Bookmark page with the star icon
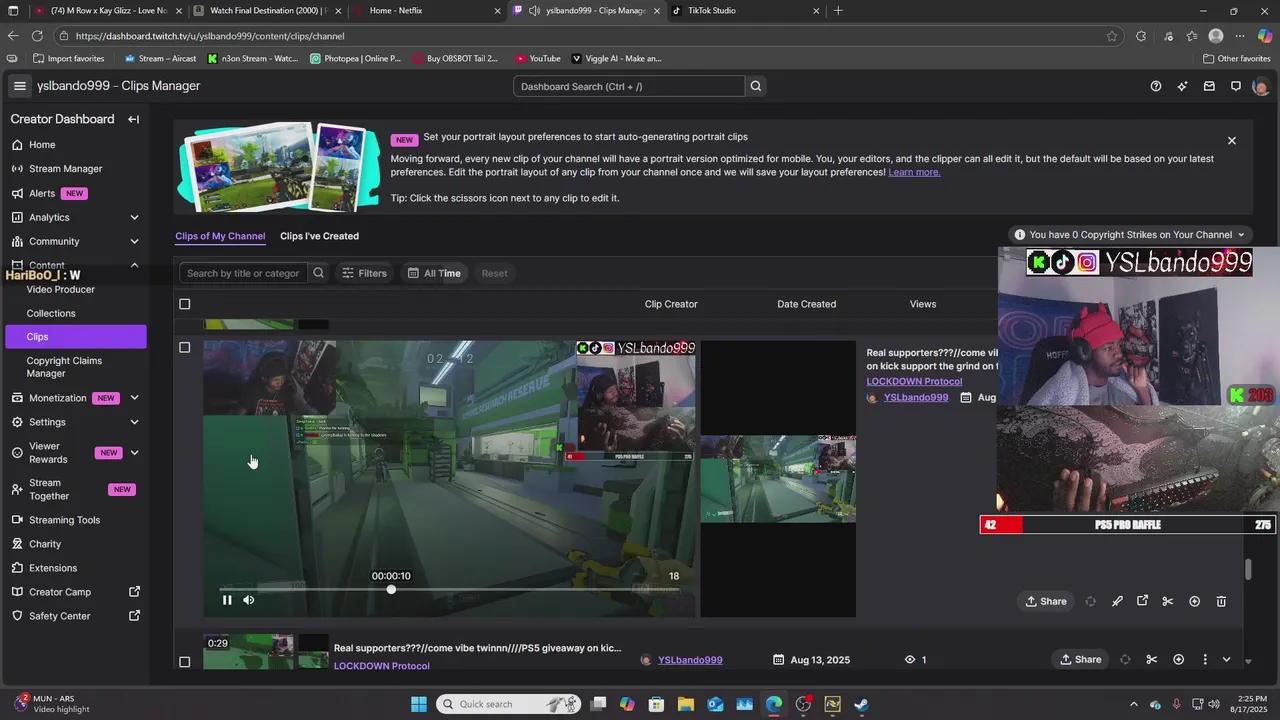The width and height of the screenshot is (1280, 720). (x=1112, y=36)
